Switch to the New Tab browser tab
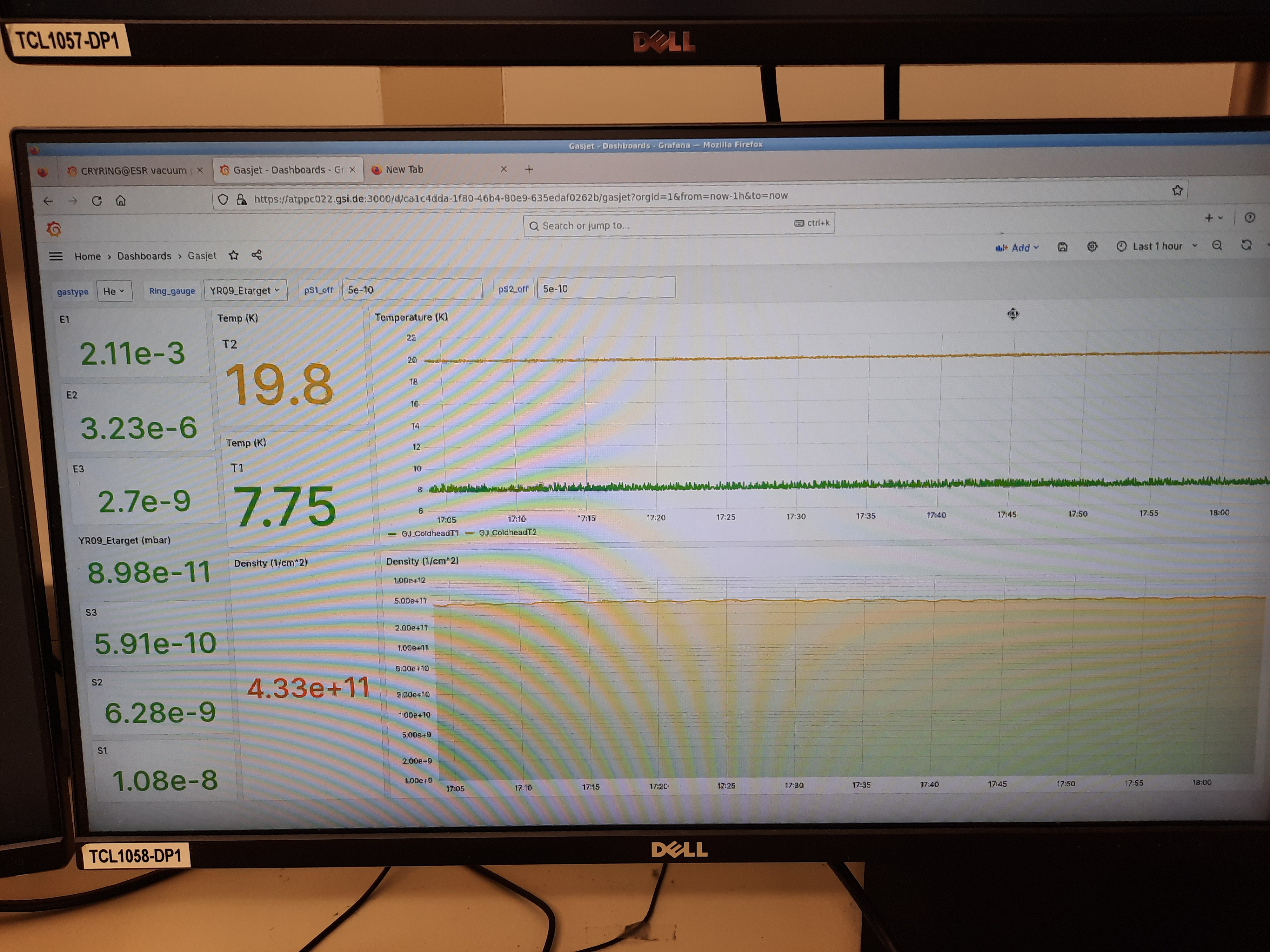Screen dimensions: 1270x952 tap(404, 169)
